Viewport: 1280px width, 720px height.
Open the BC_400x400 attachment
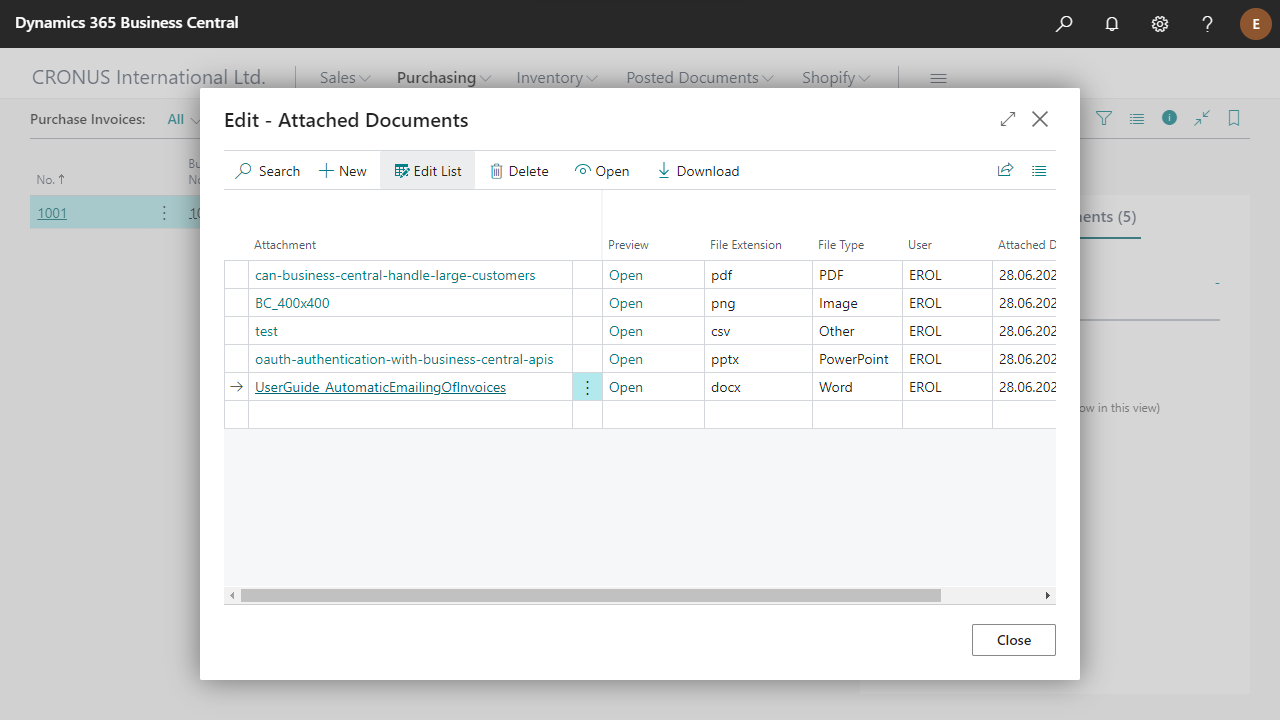[x=292, y=303]
